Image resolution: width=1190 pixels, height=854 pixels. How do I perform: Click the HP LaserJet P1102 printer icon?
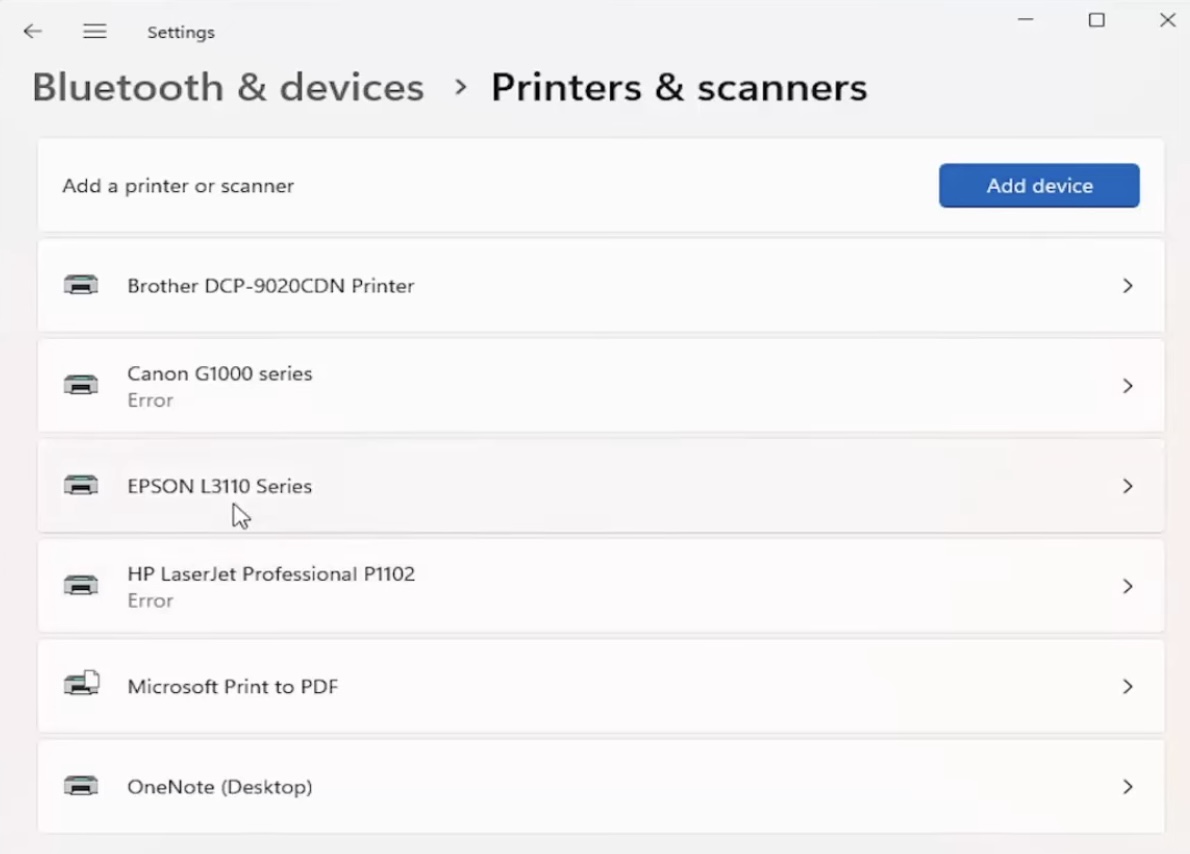81,586
